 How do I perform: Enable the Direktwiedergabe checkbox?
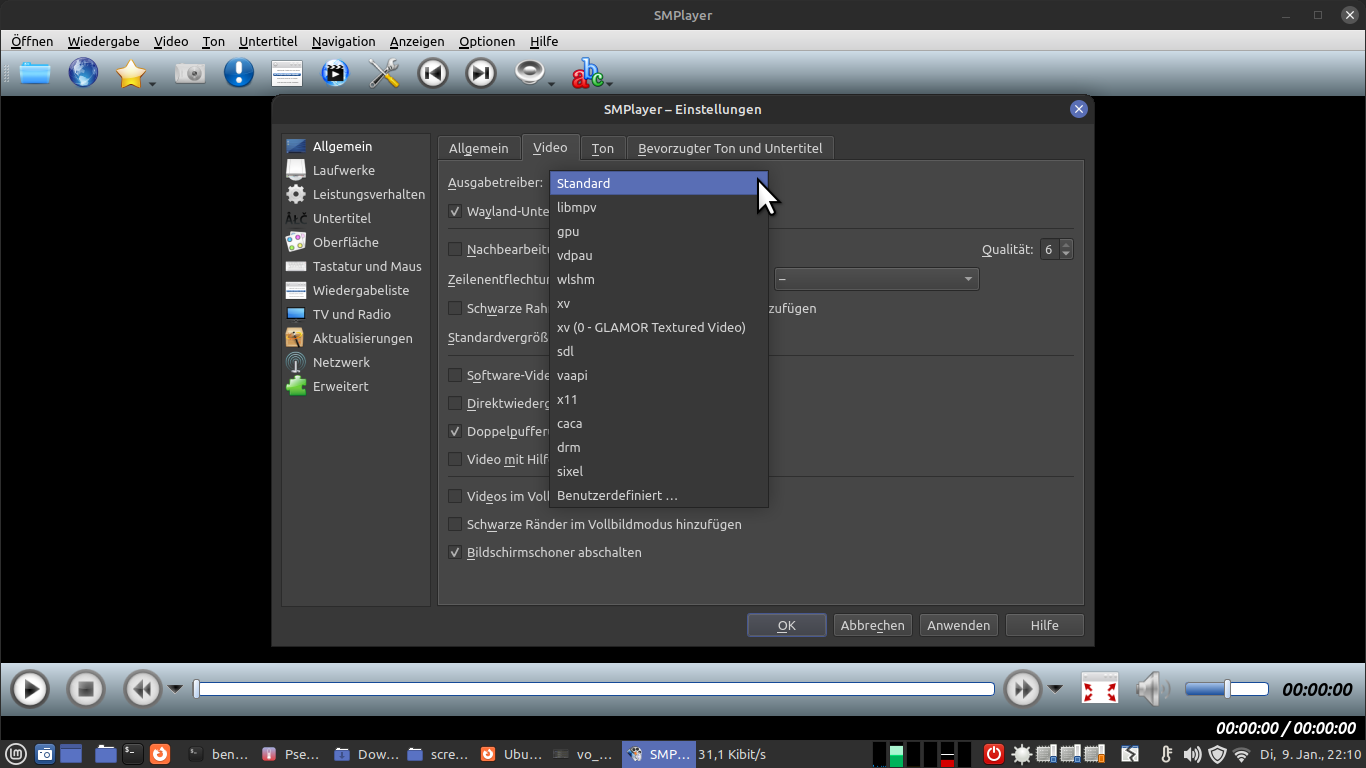(x=455, y=404)
